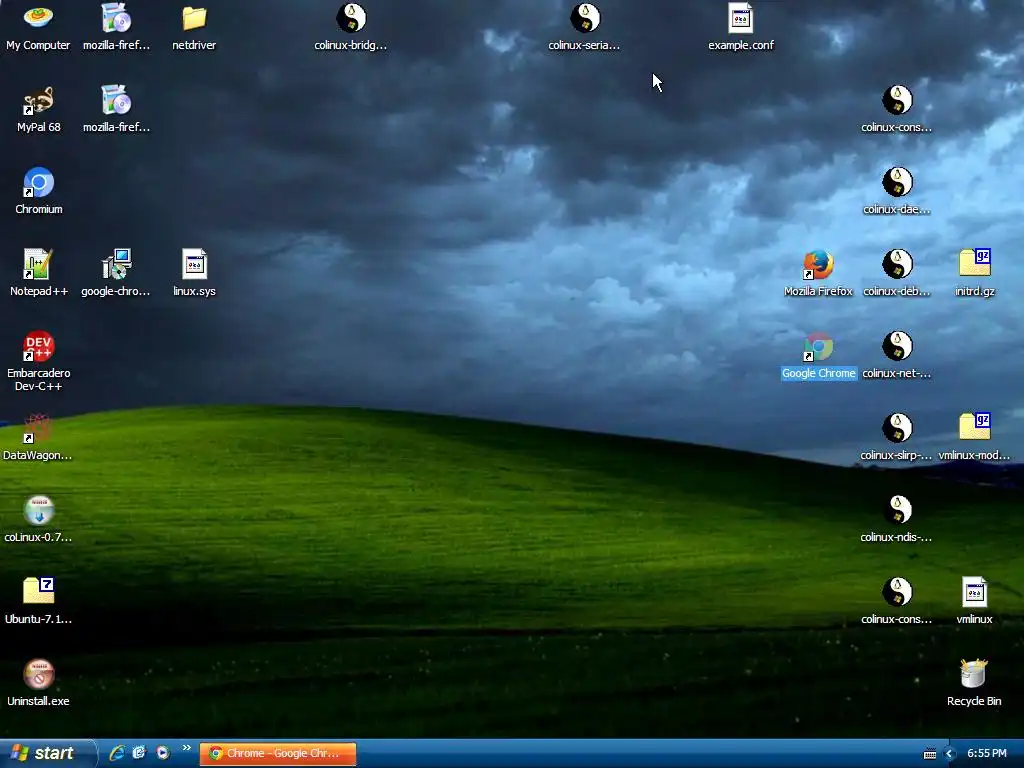This screenshot has height=768, width=1024.
Task: Click Show Desktop icon in Quick Launch
Action: (x=139, y=753)
